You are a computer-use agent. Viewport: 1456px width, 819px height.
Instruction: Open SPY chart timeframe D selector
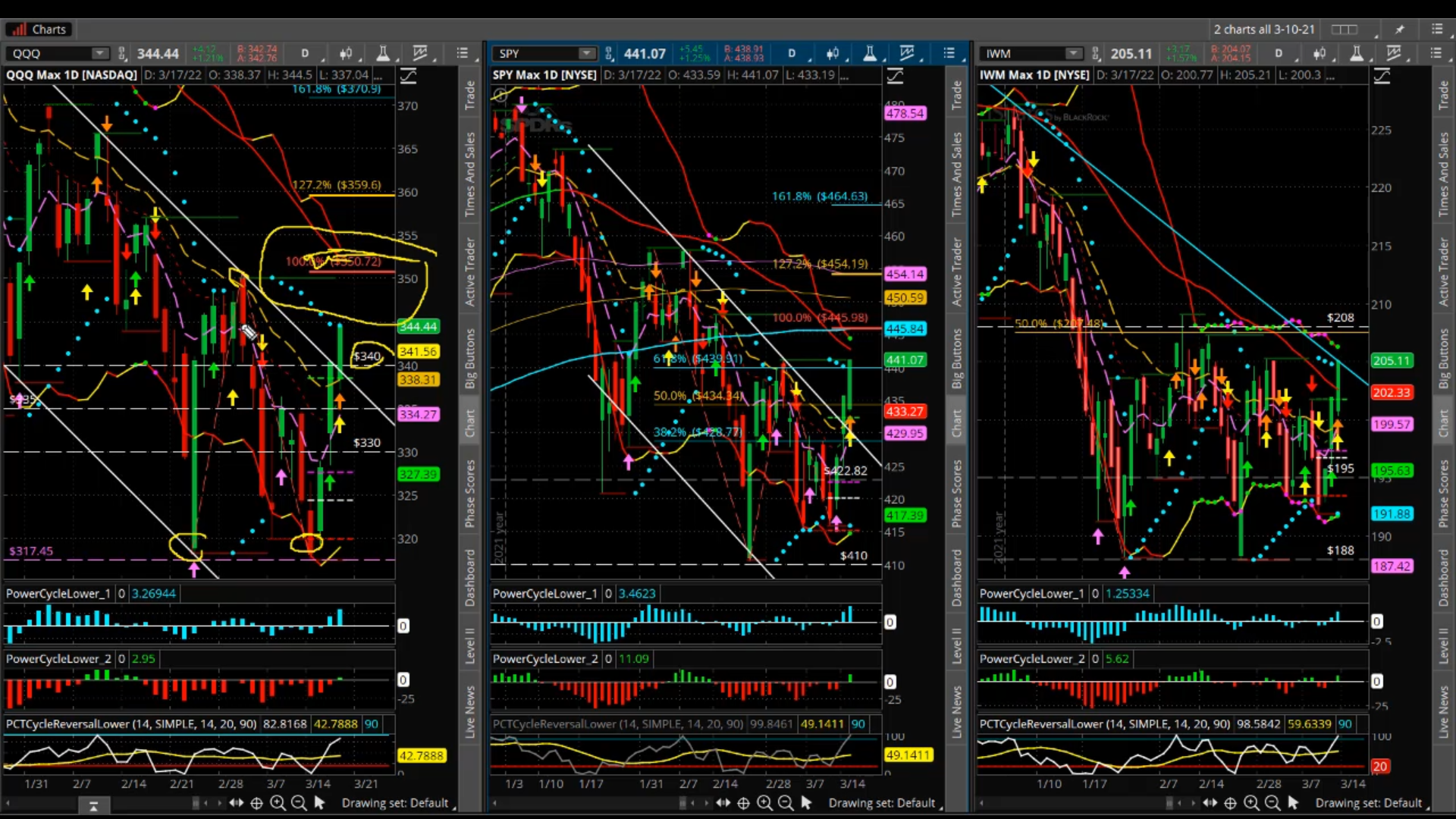792,53
